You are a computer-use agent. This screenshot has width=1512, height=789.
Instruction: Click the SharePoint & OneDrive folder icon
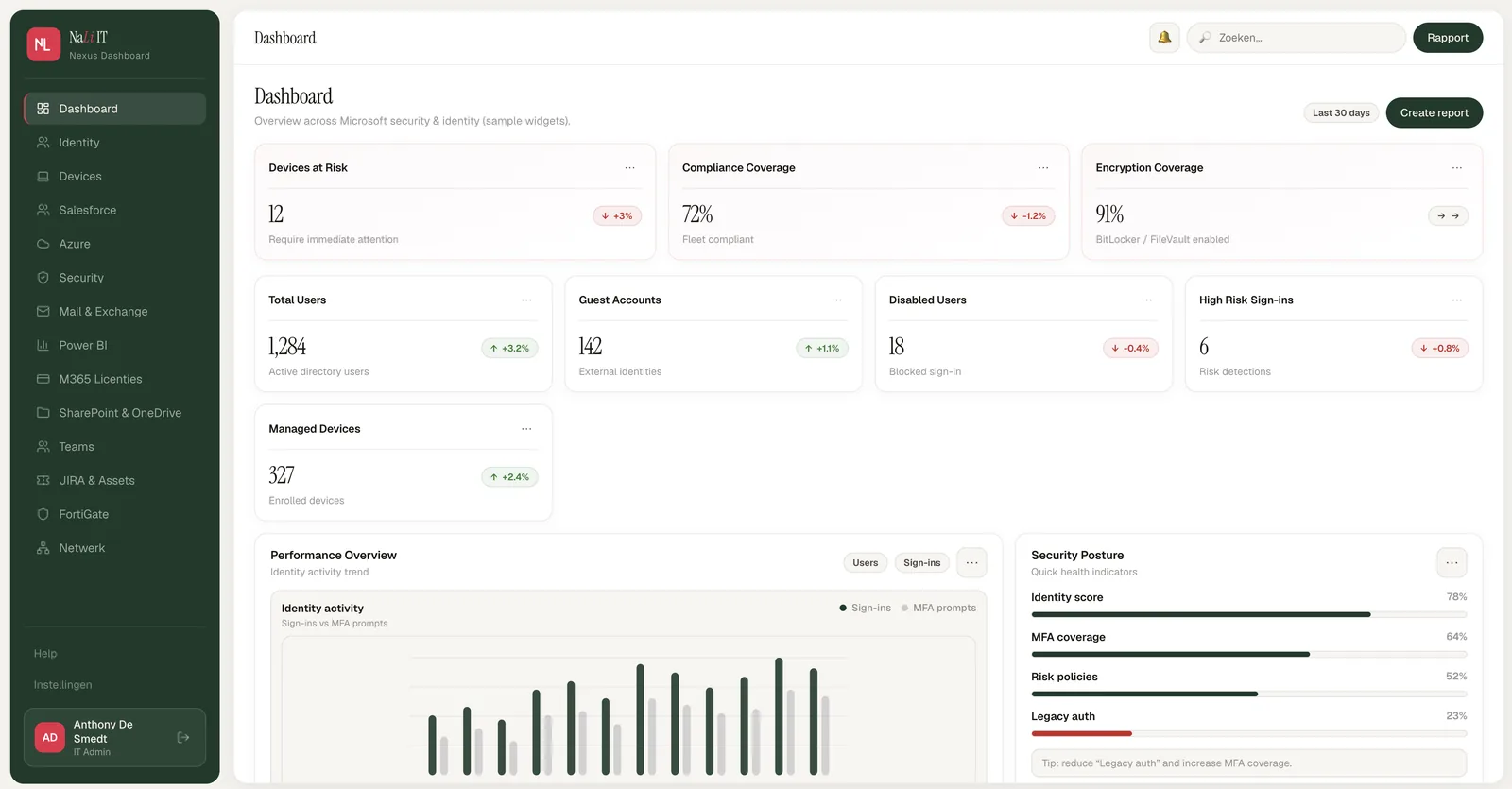point(43,413)
